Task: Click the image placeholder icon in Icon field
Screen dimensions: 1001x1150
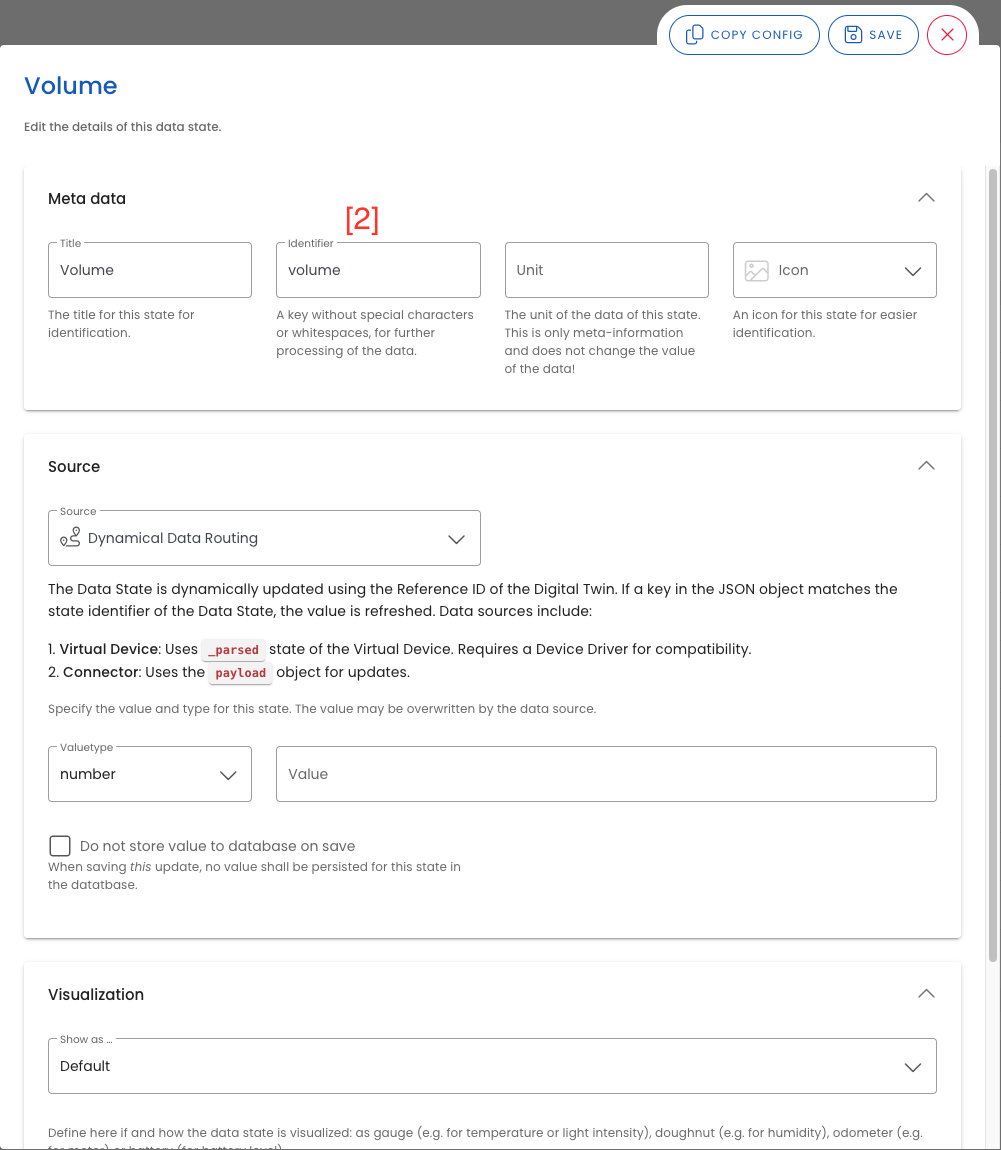Action: [x=757, y=271]
